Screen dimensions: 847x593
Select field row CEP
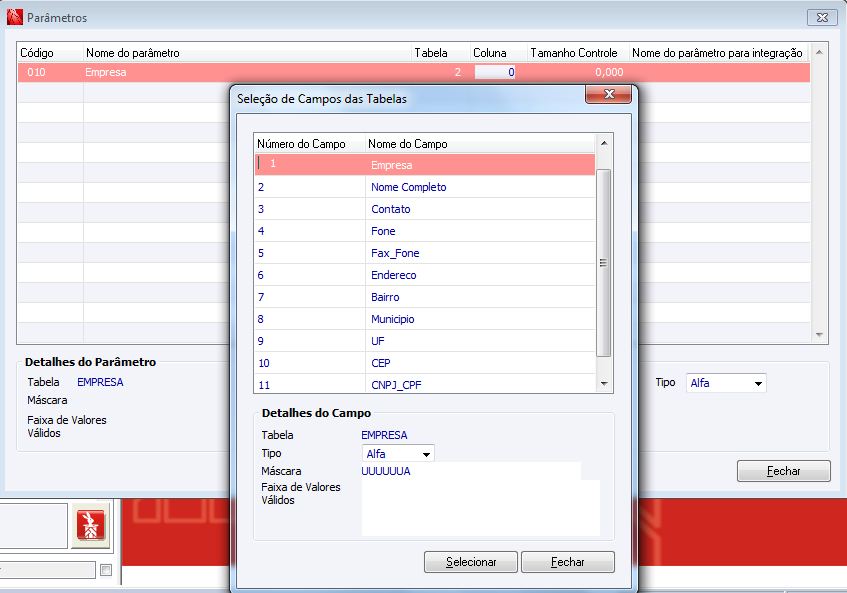[x=425, y=363]
